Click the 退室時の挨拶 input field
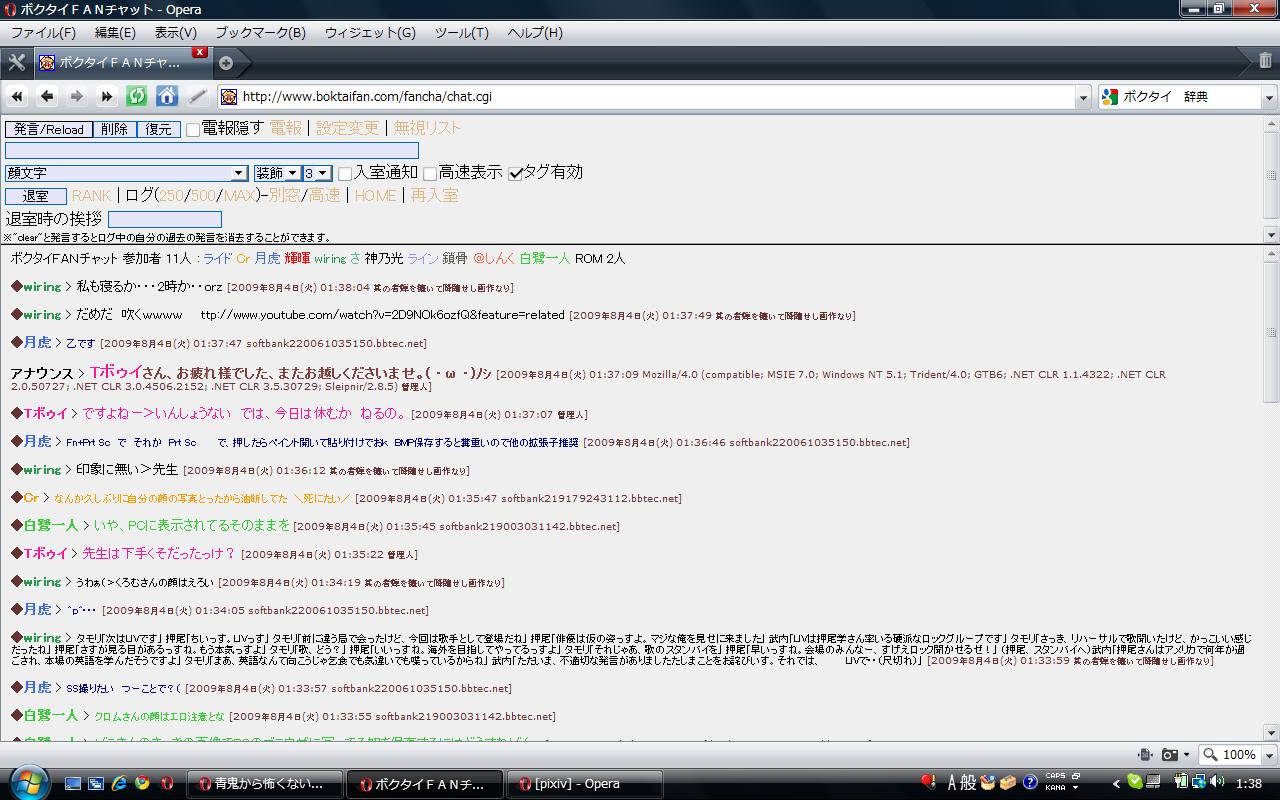1280x800 pixels. tap(165, 219)
